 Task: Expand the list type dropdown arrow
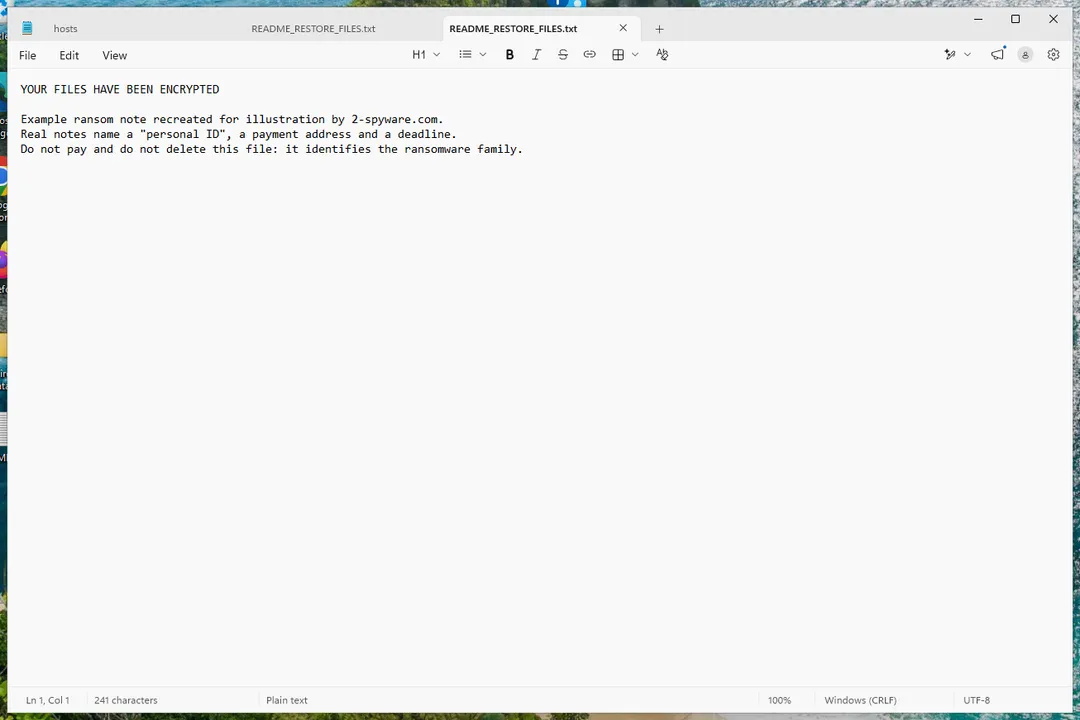(x=483, y=54)
